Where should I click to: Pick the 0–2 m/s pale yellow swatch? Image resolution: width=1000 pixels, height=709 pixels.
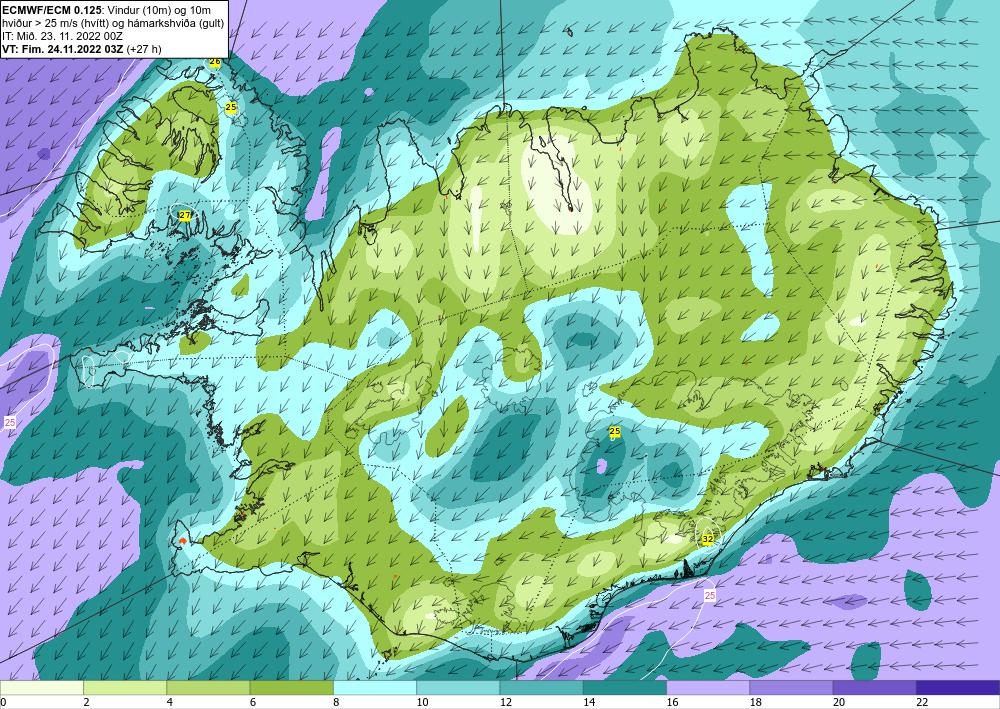pyautogui.click(x=42, y=688)
